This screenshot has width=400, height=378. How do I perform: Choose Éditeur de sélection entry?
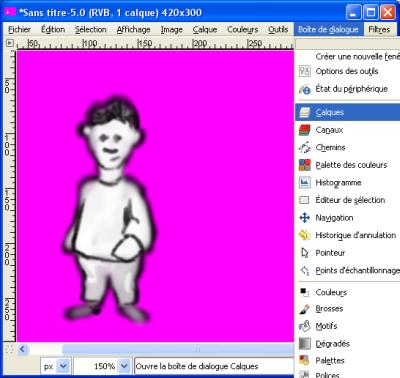(x=350, y=200)
